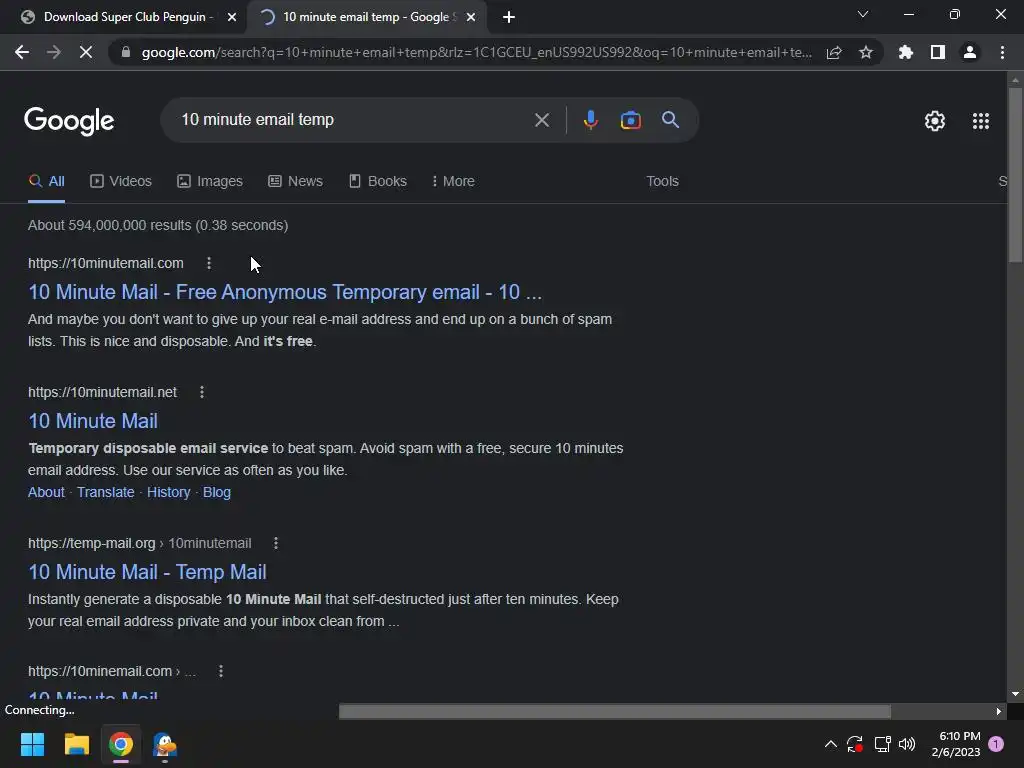The height and width of the screenshot is (768, 1024).
Task: Stop loading the page
Action: click(86, 52)
